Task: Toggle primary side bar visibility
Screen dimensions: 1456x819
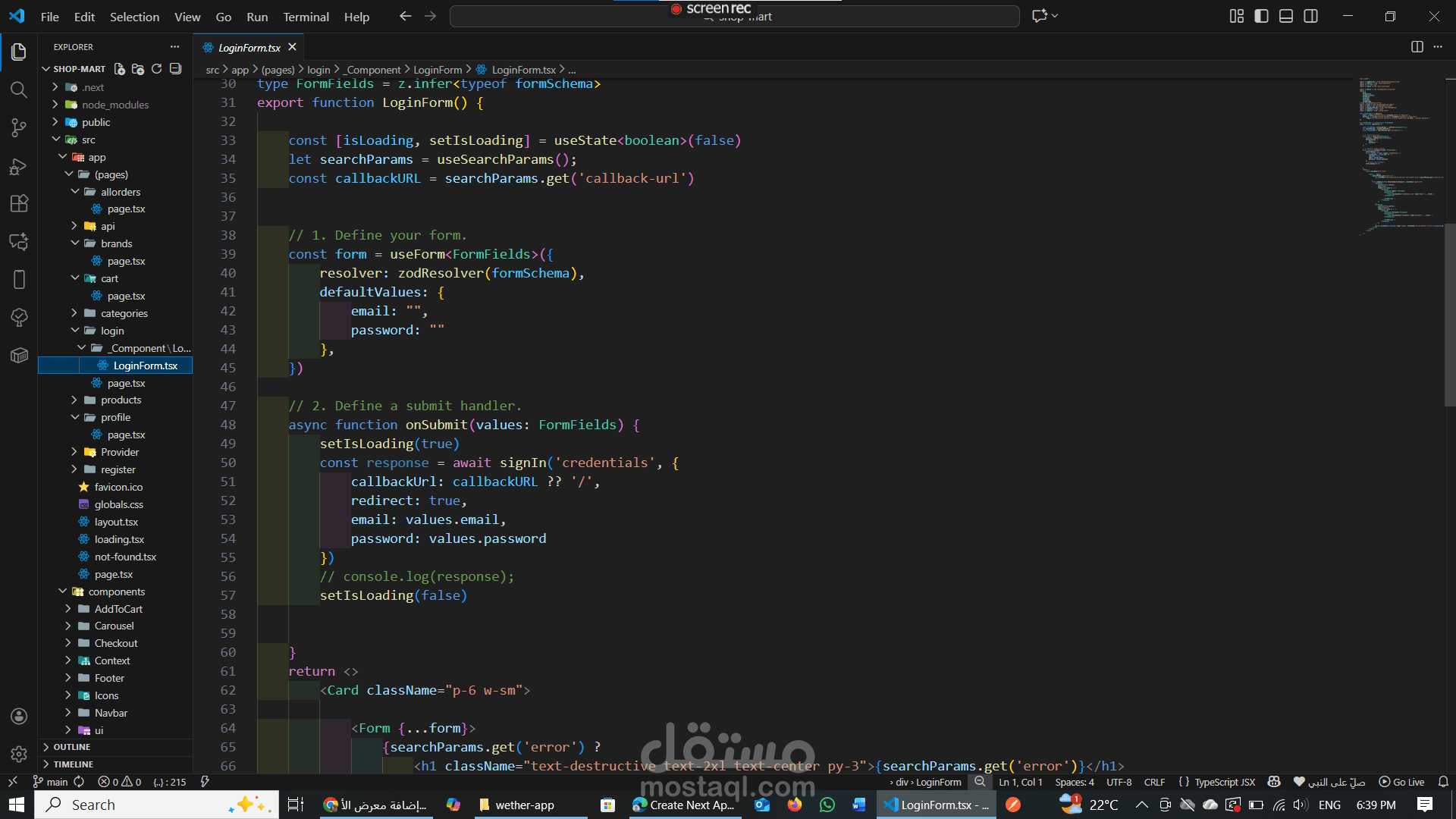Action: pos(1261,16)
